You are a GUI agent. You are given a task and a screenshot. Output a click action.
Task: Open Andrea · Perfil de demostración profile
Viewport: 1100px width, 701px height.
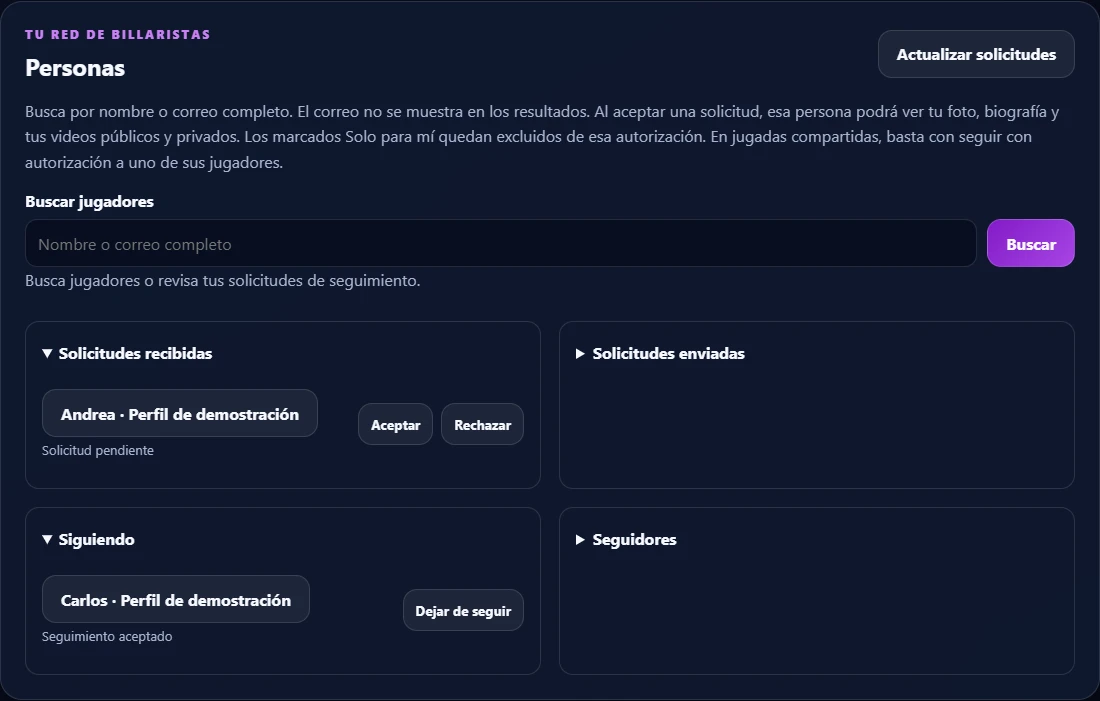180,413
